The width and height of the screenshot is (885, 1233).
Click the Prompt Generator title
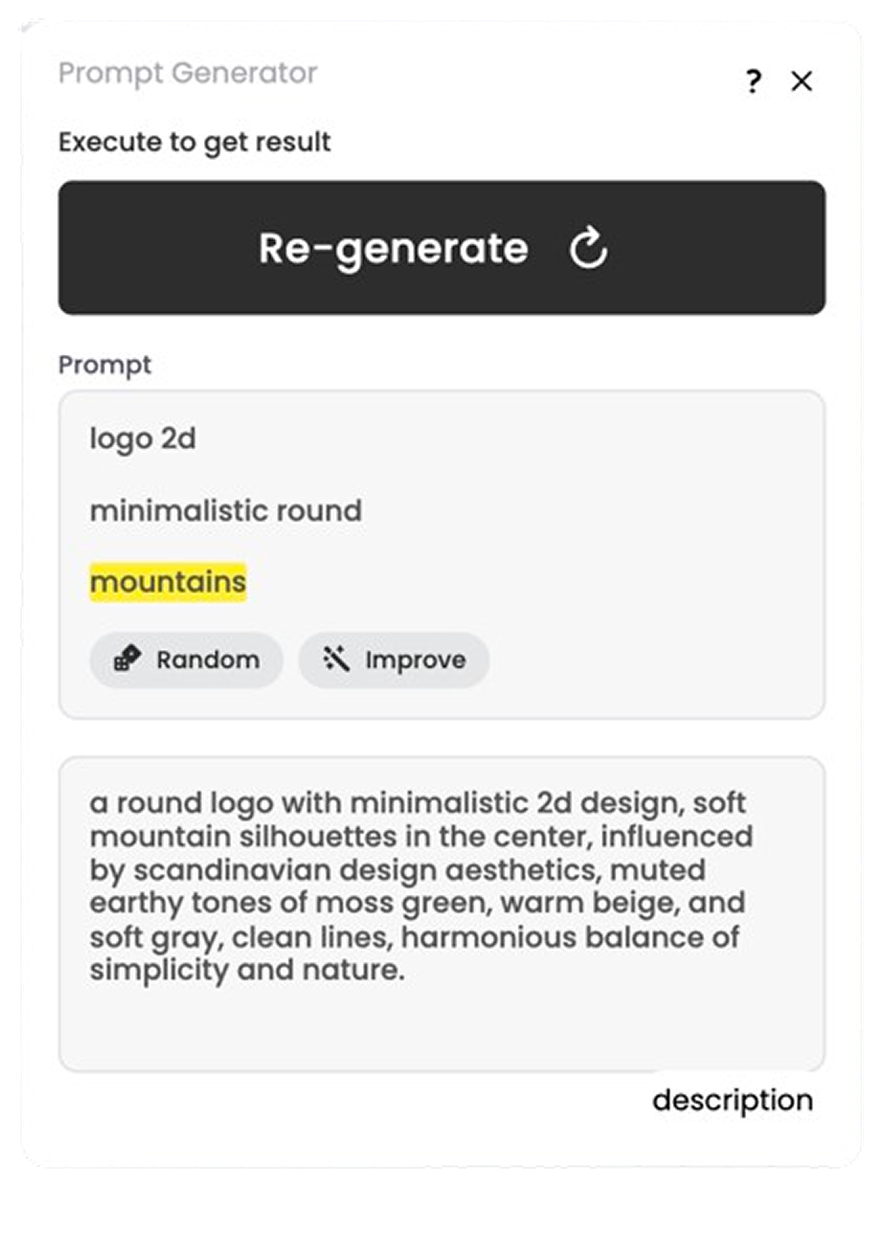click(x=188, y=73)
